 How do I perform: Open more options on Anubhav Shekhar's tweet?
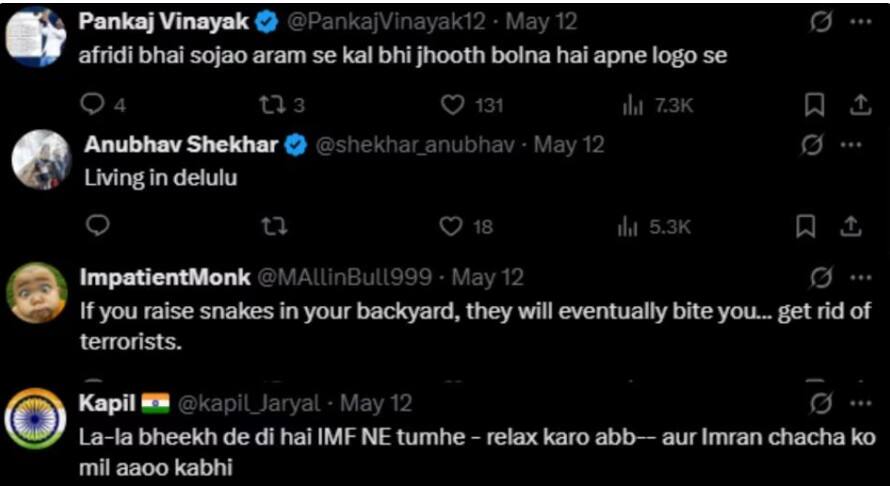click(851, 145)
